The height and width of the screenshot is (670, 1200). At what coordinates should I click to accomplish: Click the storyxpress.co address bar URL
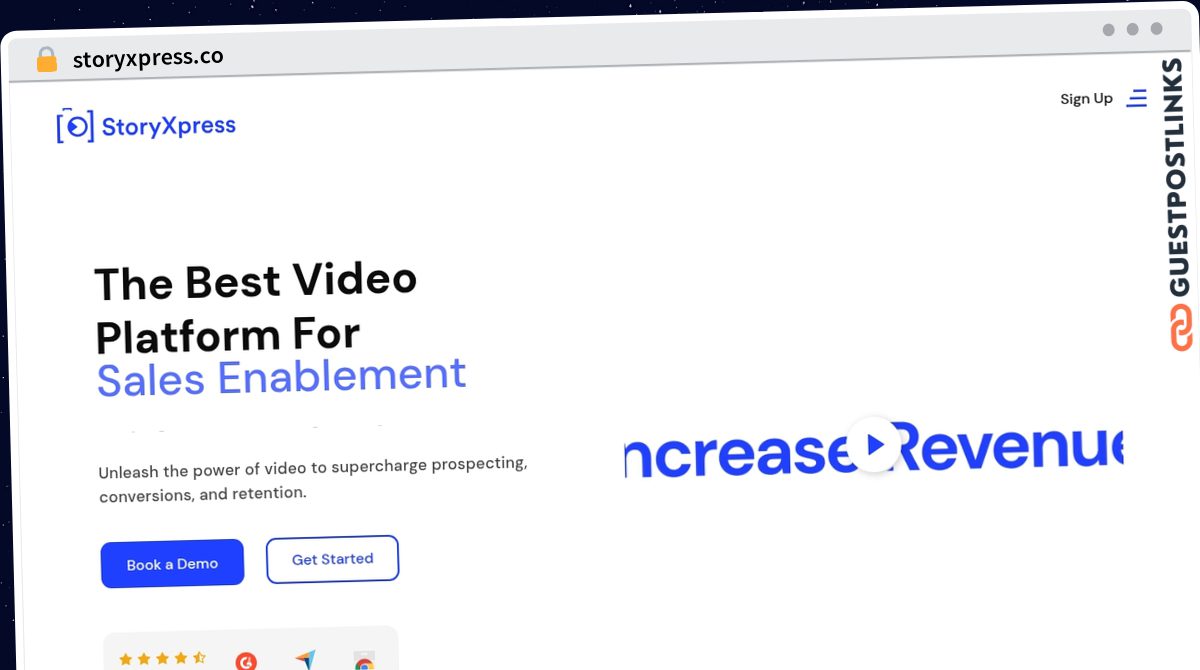click(148, 58)
